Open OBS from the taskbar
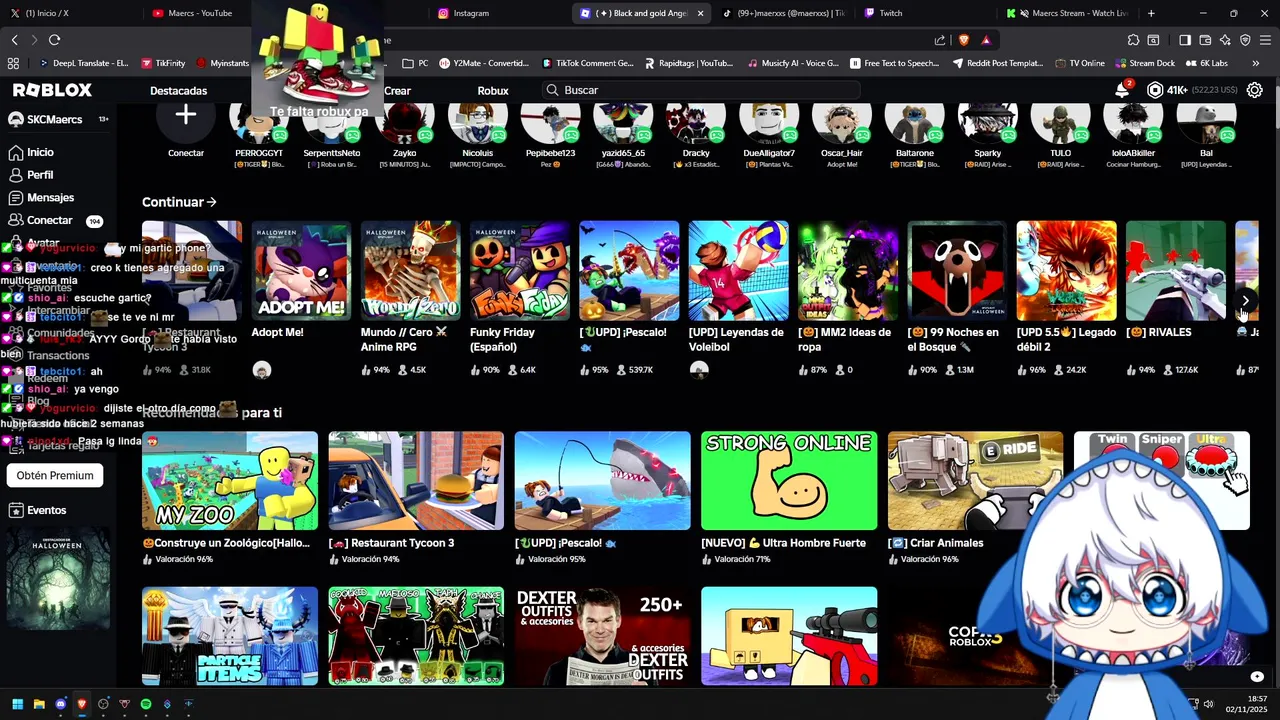Viewport: 1280px width, 720px height. click(103, 704)
